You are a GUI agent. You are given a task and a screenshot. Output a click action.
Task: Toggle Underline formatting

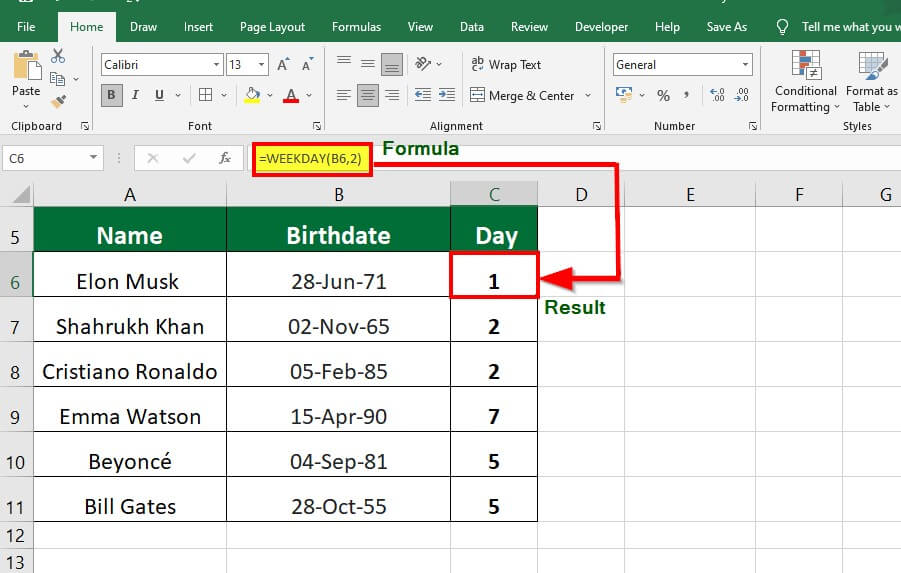coord(159,95)
